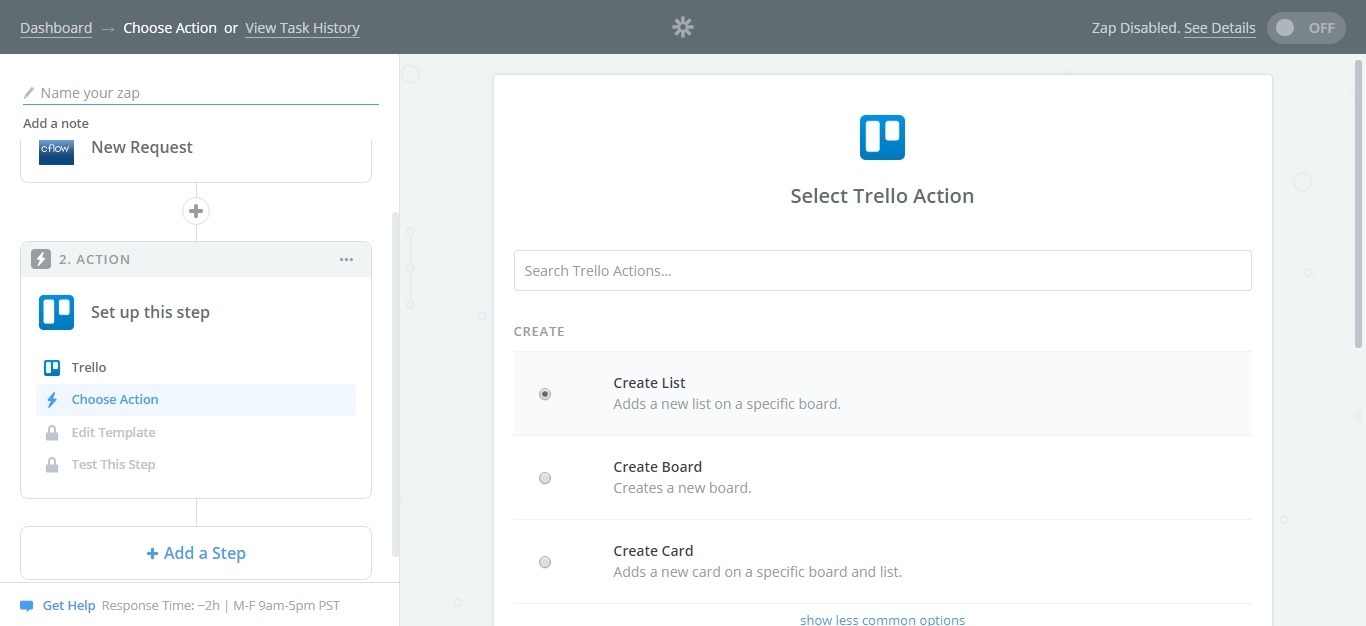Image resolution: width=1366 pixels, height=626 pixels.
Task: Click the lightning bolt icon on Action header
Action: (41, 259)
